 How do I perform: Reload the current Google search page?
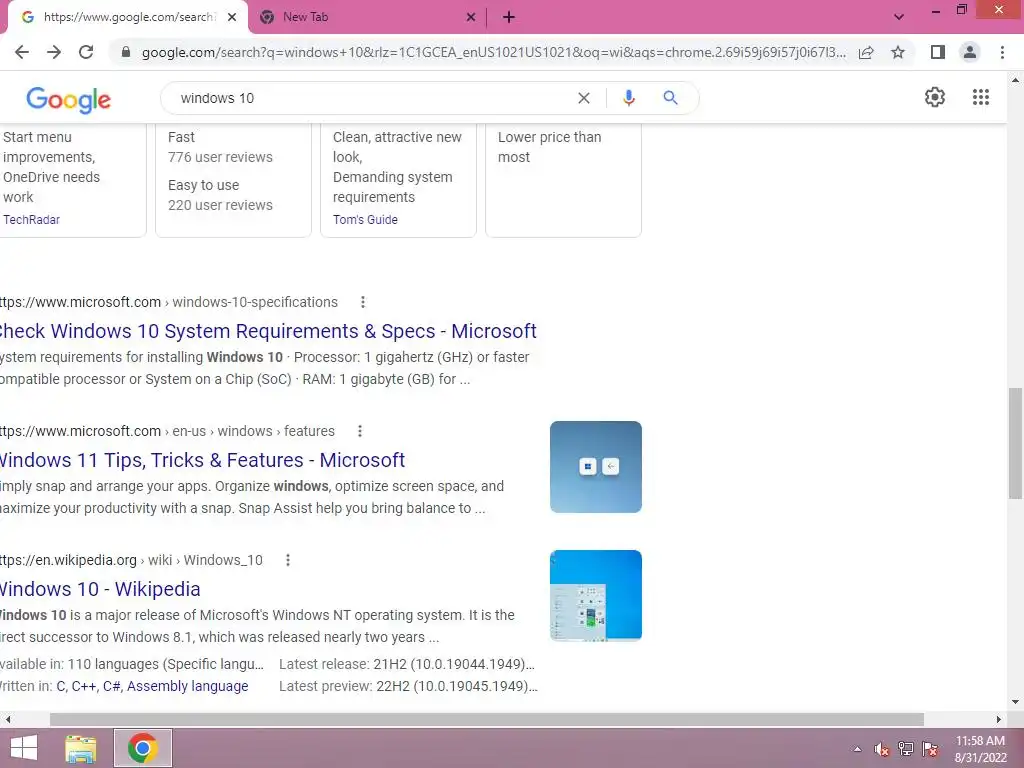tap(86, 52)
